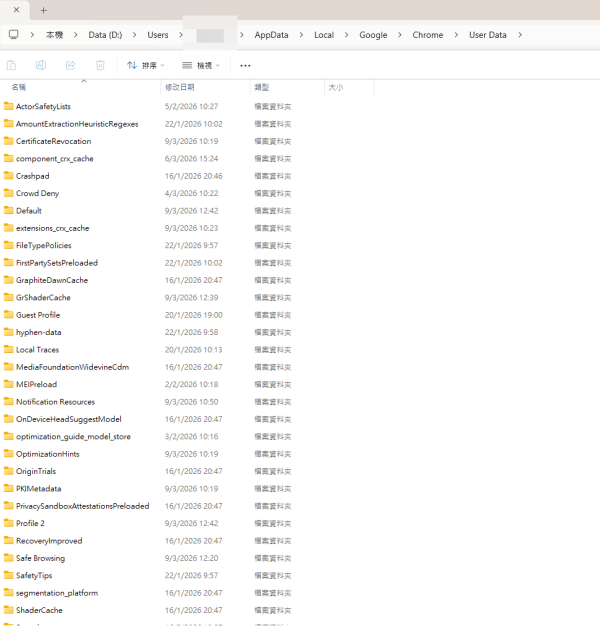
Task: Open the 排序 sort dropdown
Action: (146, 65)
